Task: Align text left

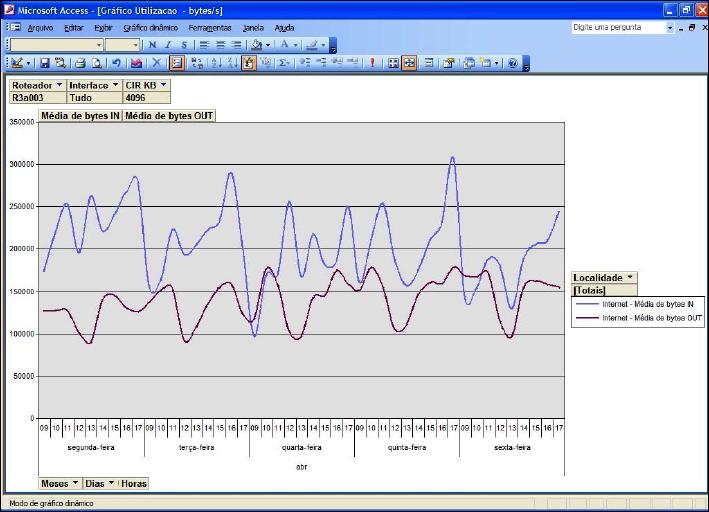Action: (x=204, y=45)
